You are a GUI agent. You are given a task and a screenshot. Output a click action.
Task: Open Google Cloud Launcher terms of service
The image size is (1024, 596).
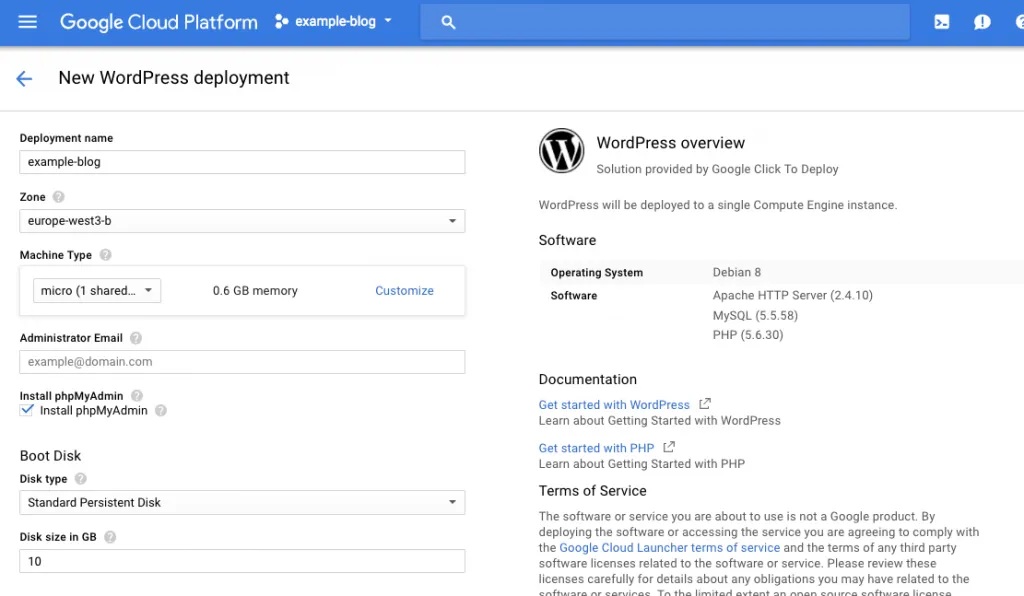tap(669, 548)
